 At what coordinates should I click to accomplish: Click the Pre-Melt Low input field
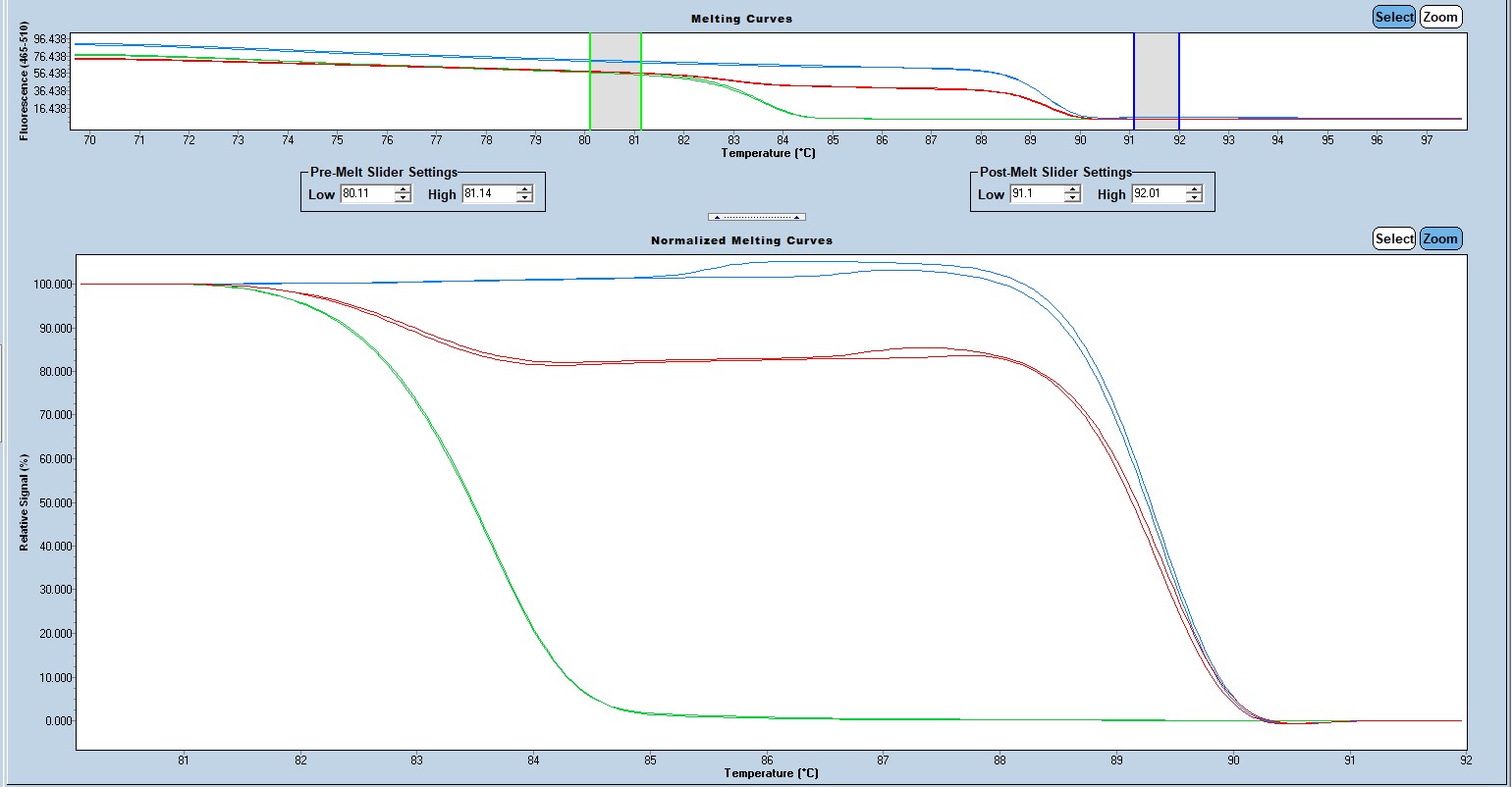(365, 194)
